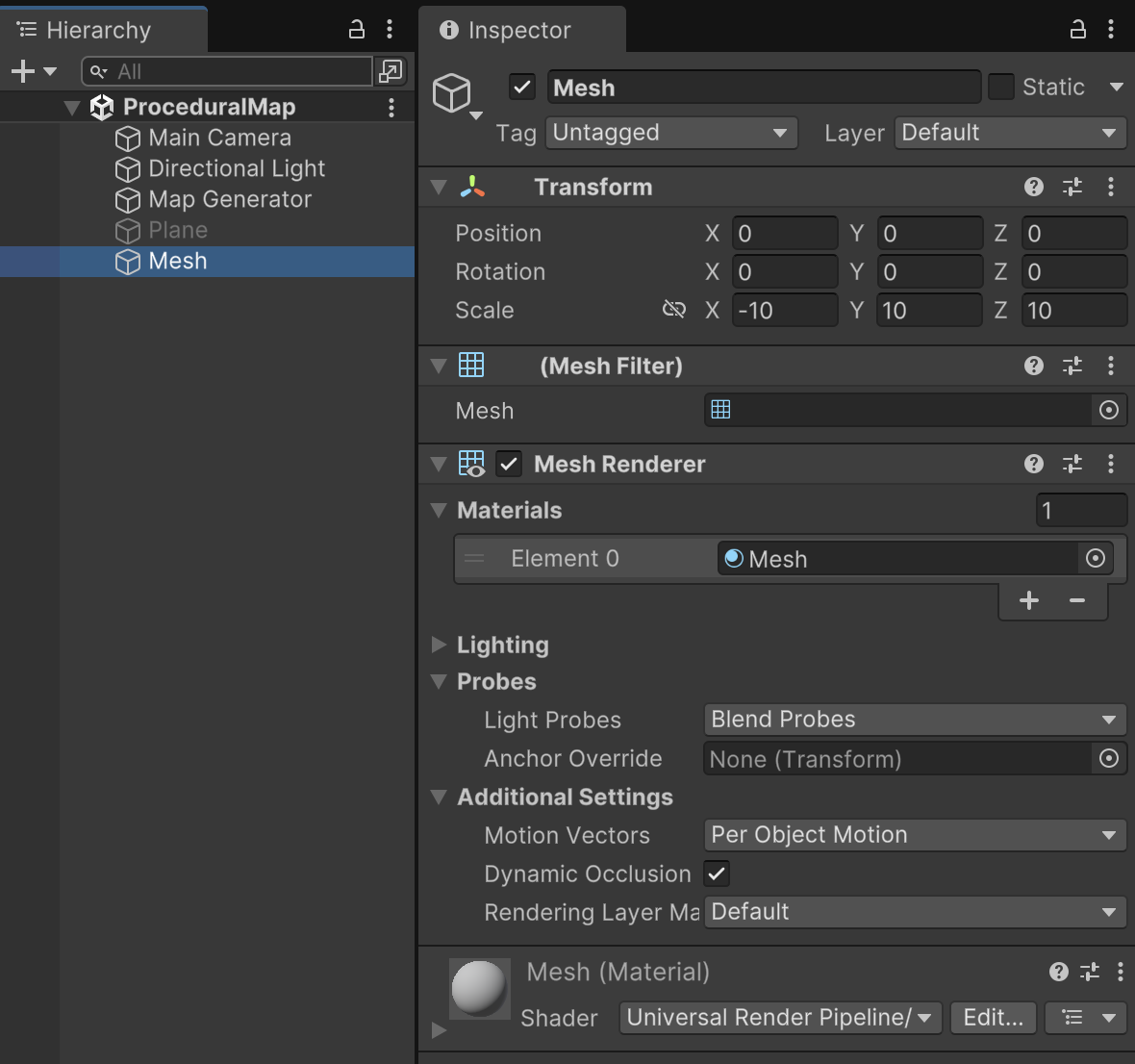Open the Tag dropdown showing Untagged
The image size is (1135, 1064).
(x=671, y=133)
